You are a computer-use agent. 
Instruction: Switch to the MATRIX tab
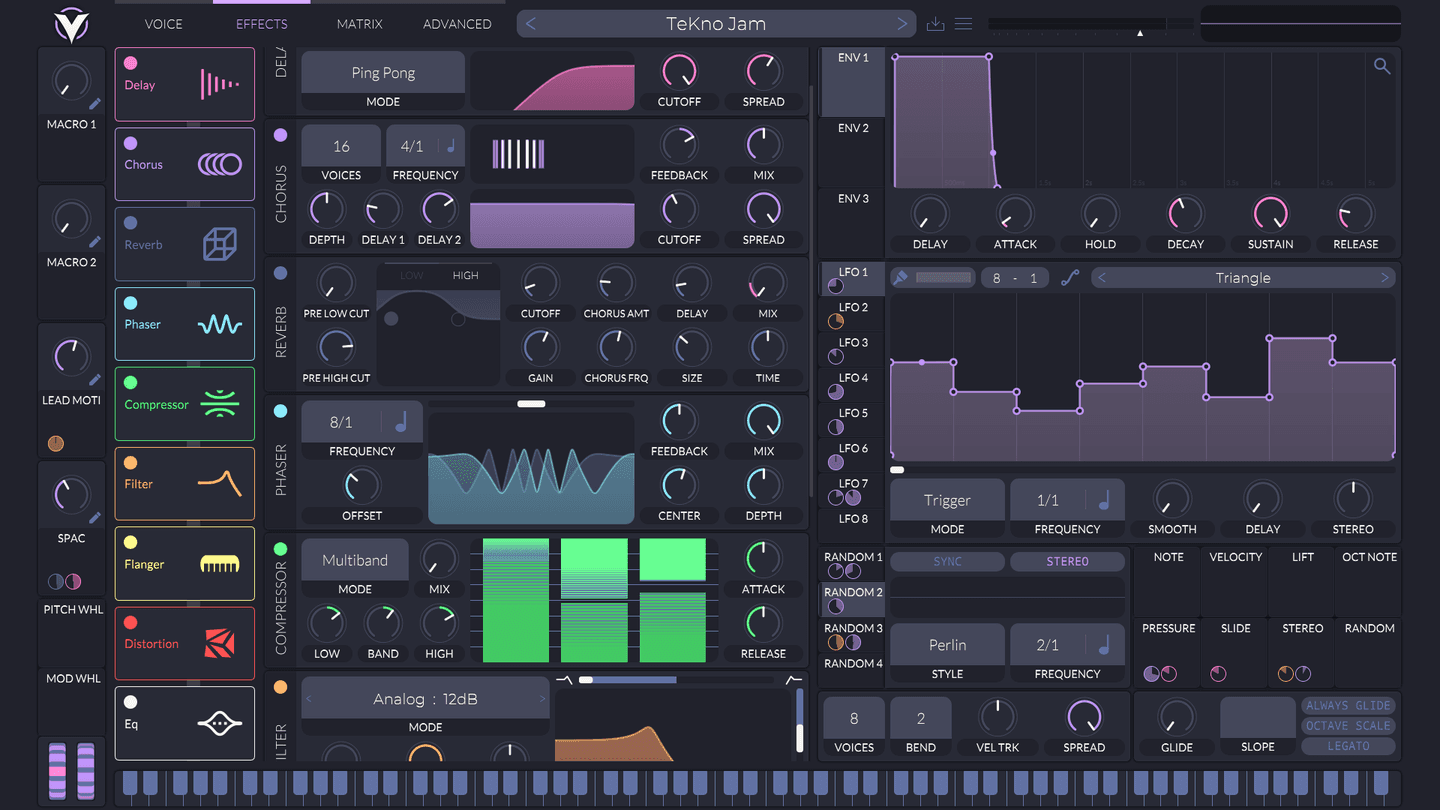pos(359,23)
